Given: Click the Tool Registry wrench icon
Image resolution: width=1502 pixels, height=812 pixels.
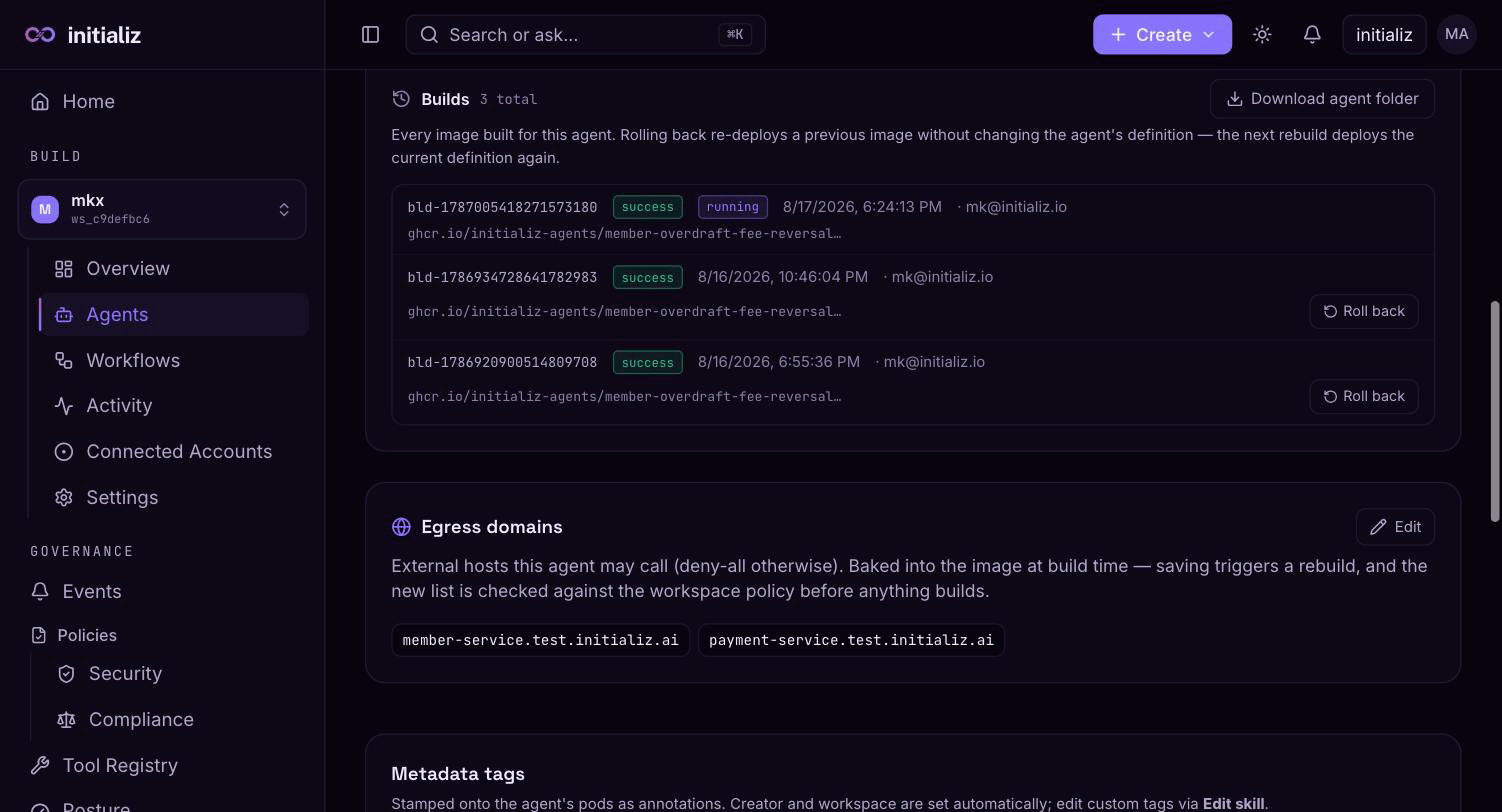Looking at the screenshot, I should [x=40, y=766].
